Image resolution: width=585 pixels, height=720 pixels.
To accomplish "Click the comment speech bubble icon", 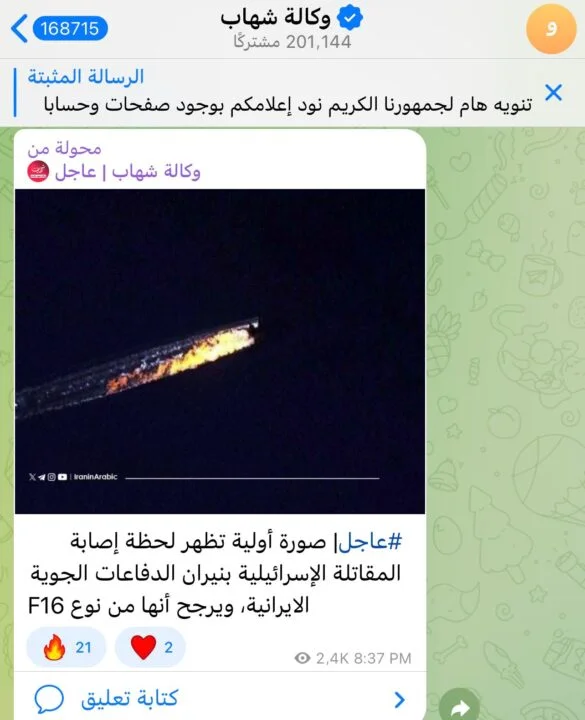I will click(49, 699).
